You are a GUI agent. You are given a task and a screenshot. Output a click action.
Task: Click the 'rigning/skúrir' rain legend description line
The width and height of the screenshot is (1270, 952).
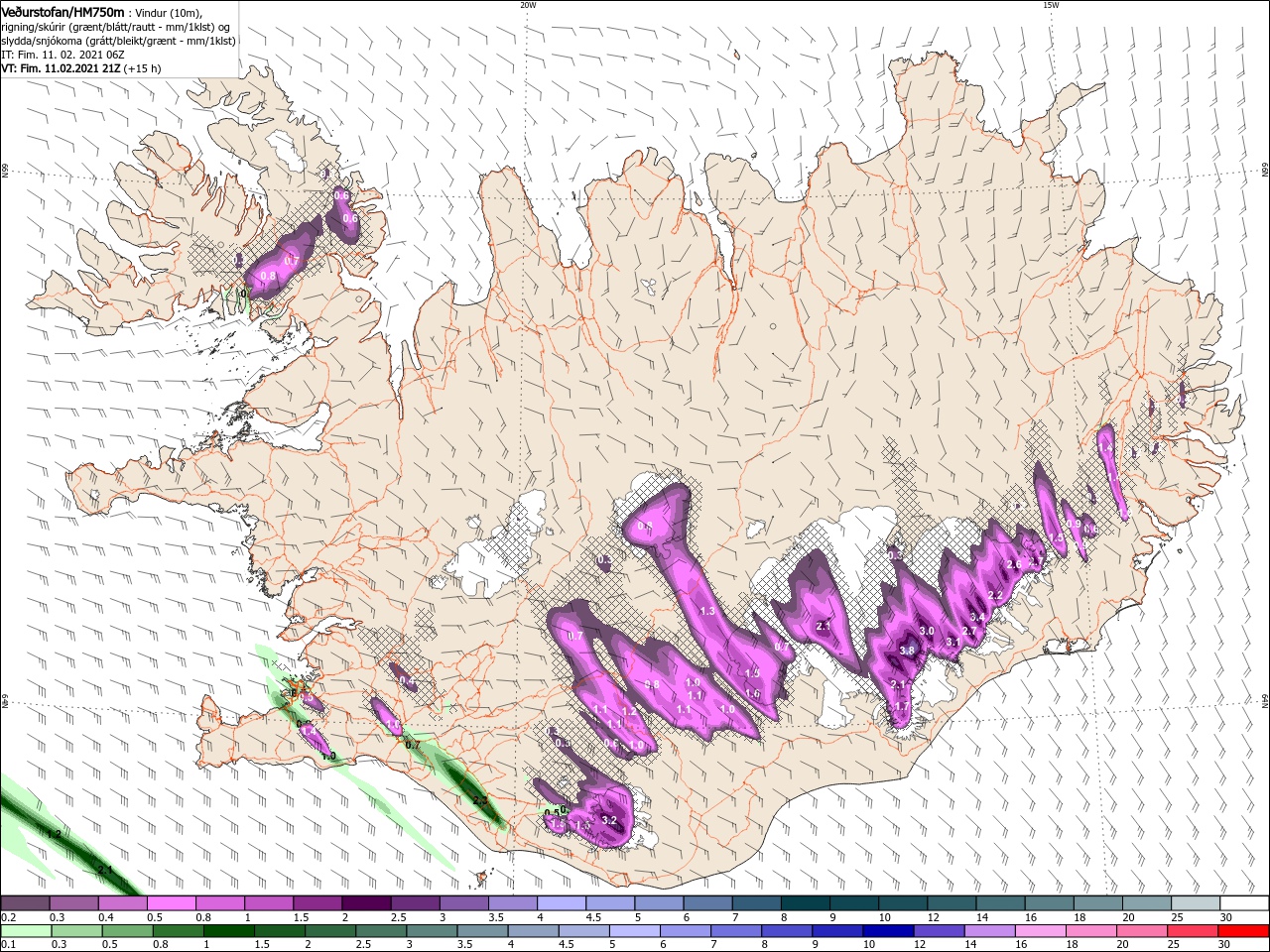tap(114, 26)
